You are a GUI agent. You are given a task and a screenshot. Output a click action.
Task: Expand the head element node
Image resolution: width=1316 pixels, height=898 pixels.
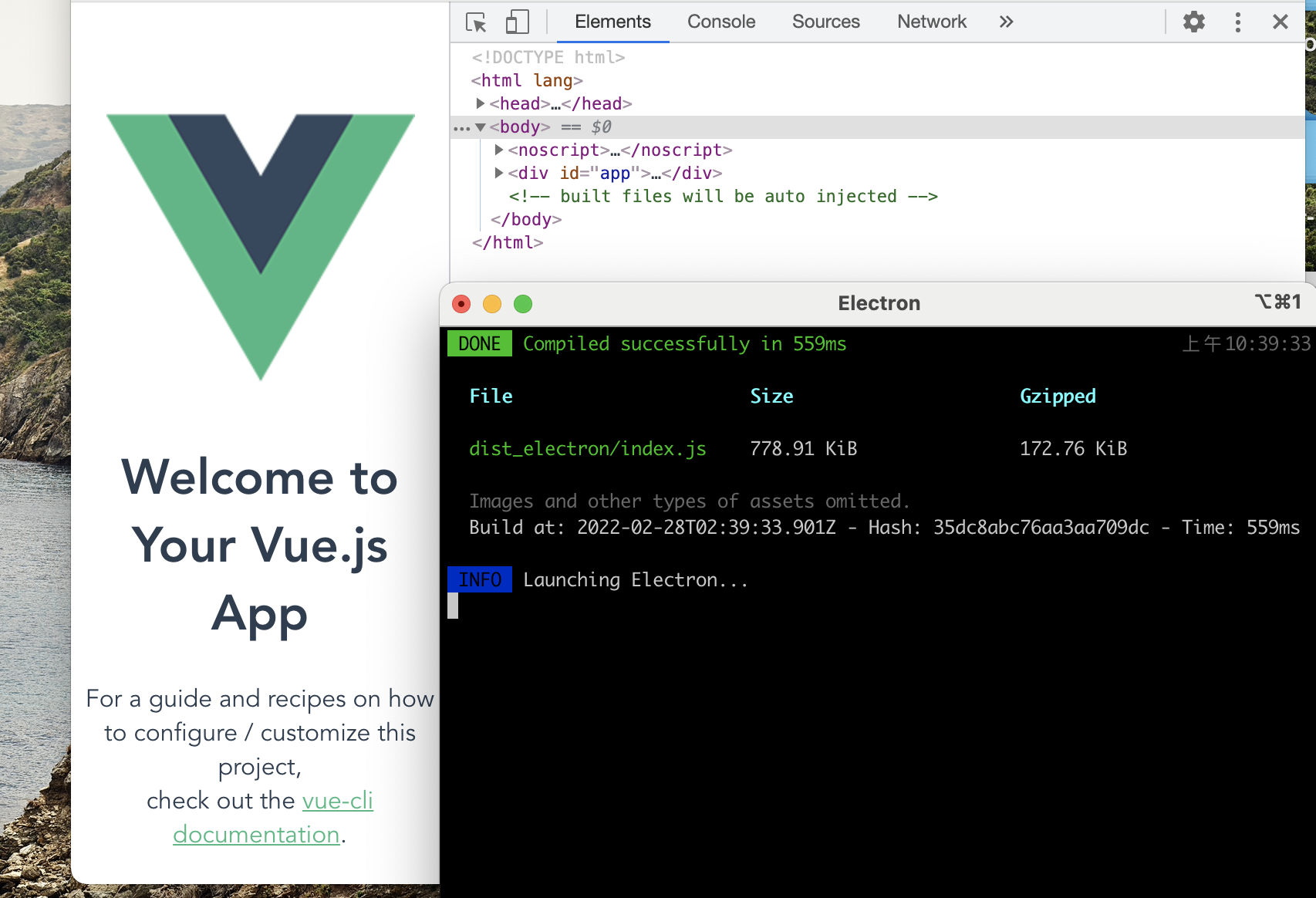481,103
